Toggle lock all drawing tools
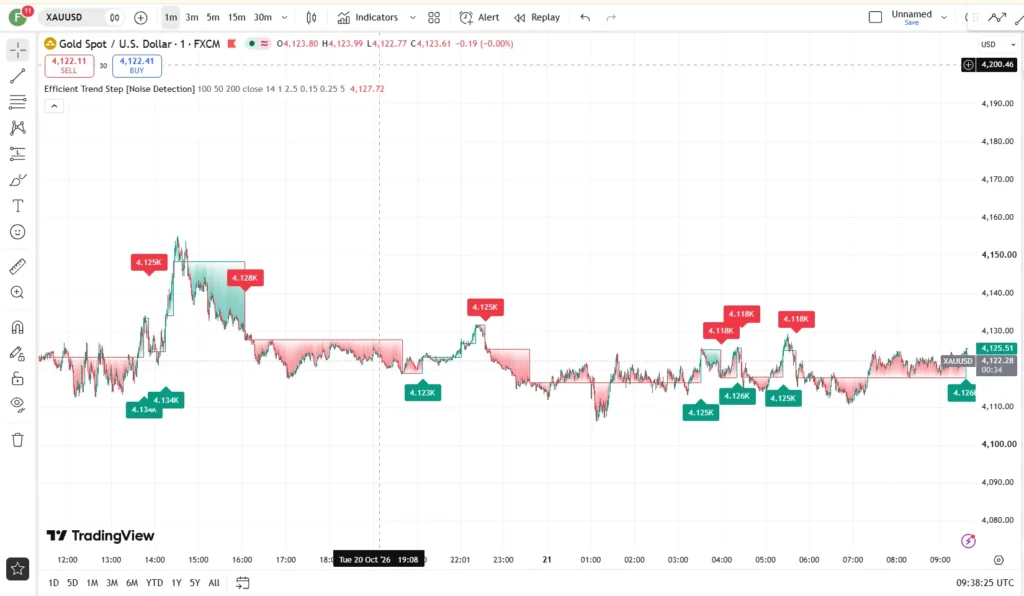Screen dimensions: 1024x596 coord(18,379)
